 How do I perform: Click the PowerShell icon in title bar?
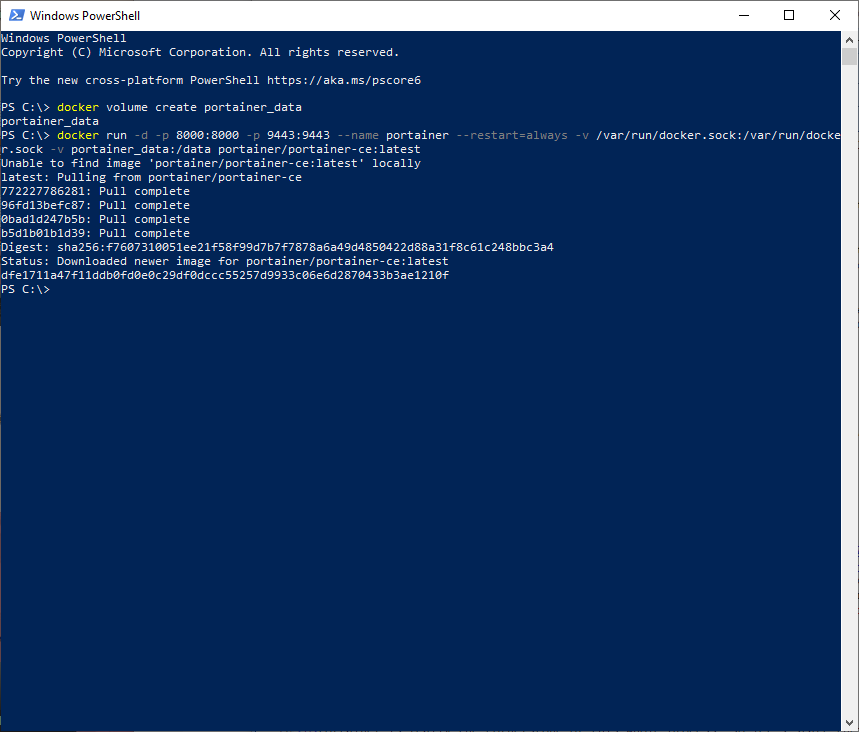[16, 15]
